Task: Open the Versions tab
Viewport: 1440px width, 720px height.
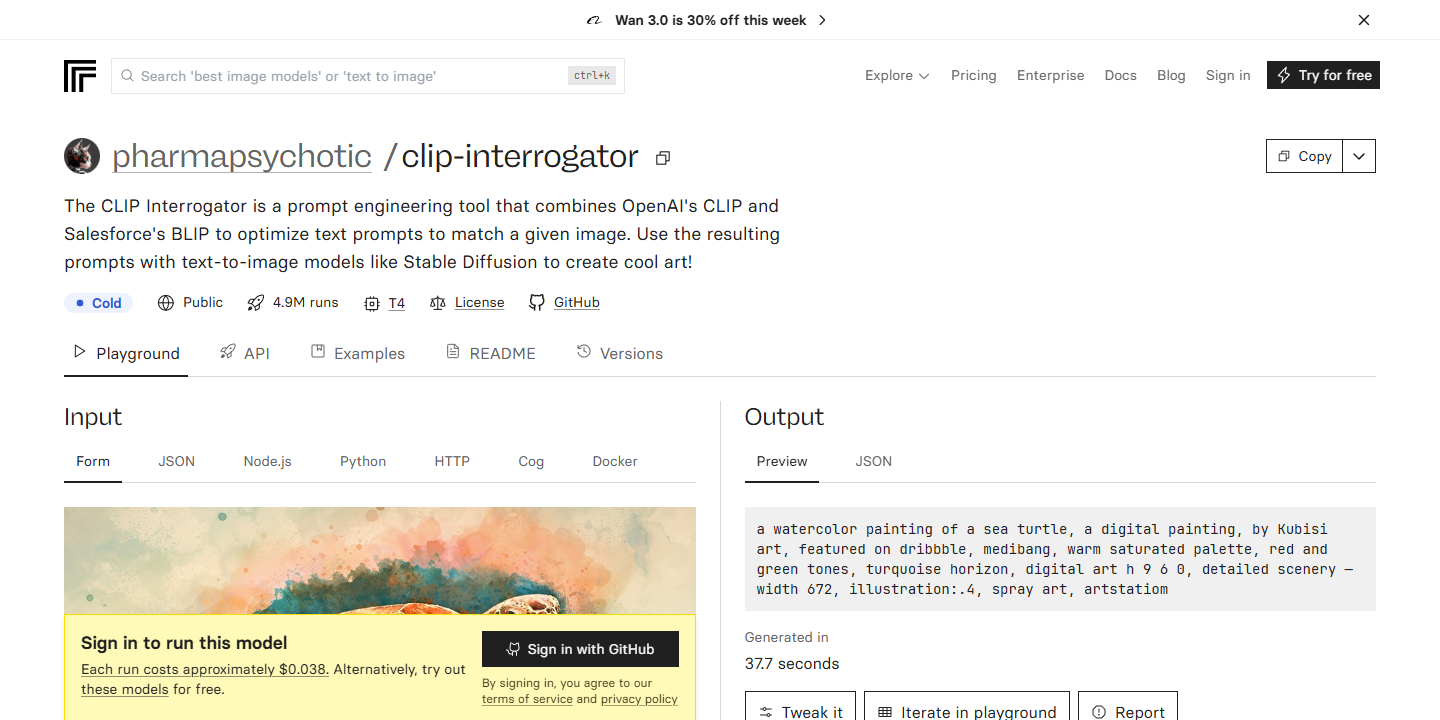Action: point(620,353)
